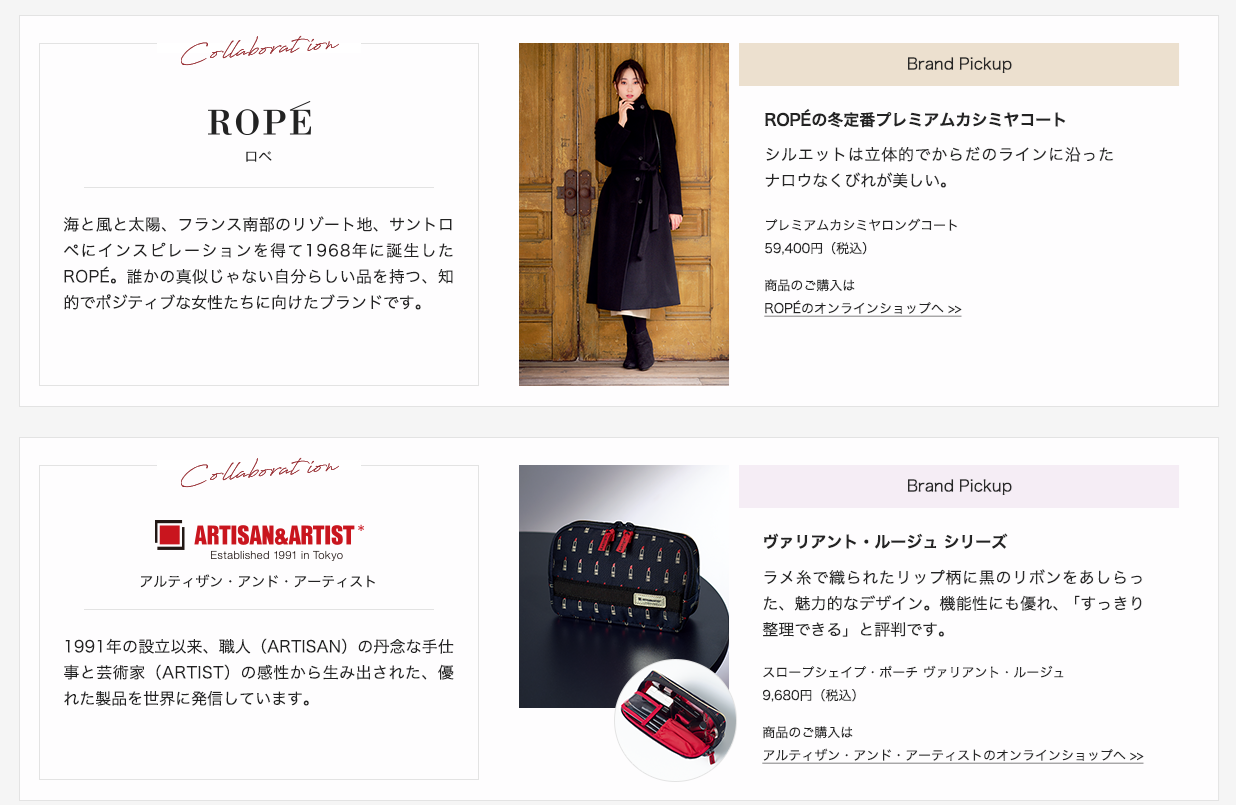Click the プレミアムカシミヤロングコート product name
1236x805 pixels.
[861, 225]
